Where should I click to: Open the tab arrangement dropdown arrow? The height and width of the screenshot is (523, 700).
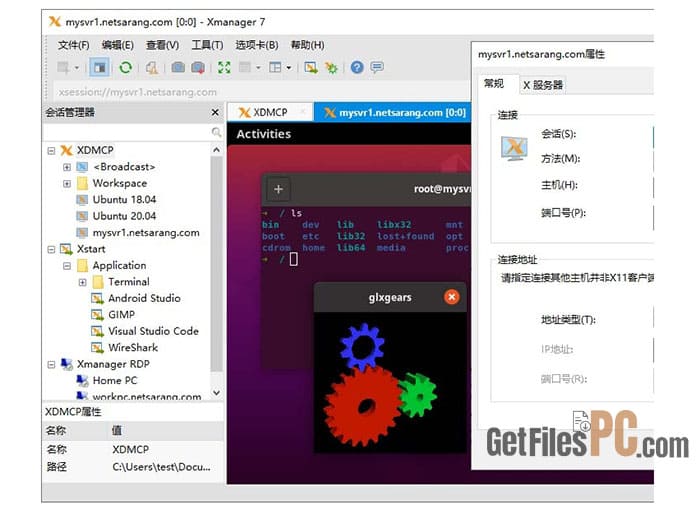coord(289,68)
